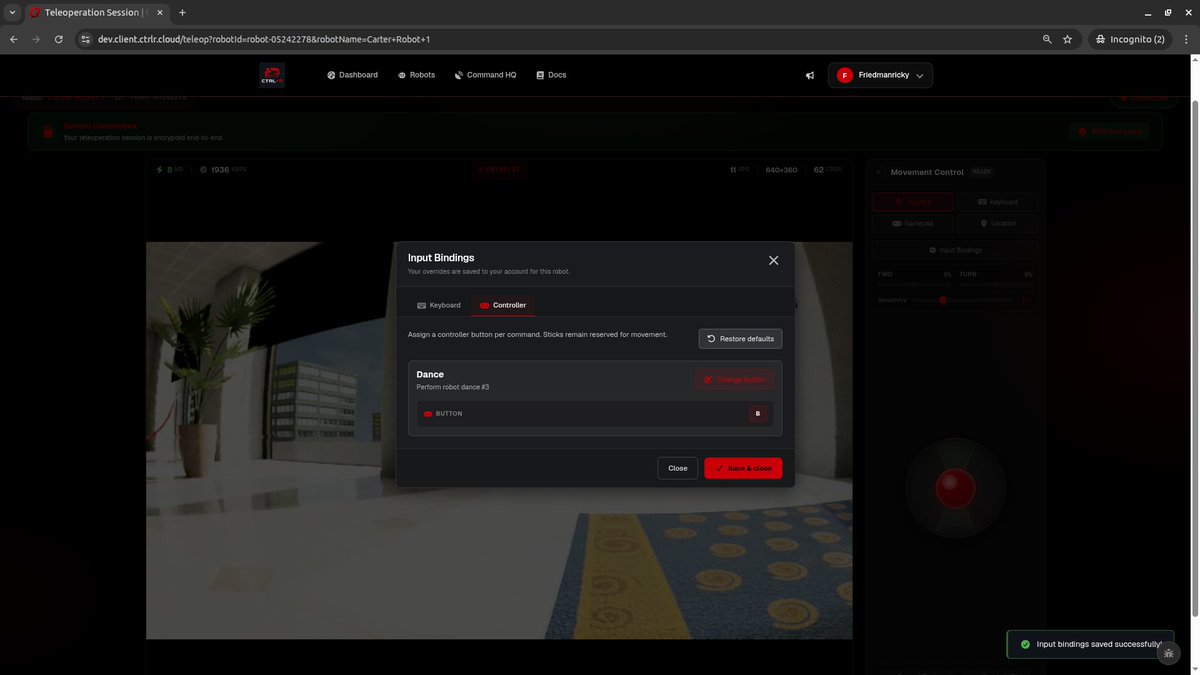Open Command HQ nav item
1200x675 pixels.
coord(485,75)
